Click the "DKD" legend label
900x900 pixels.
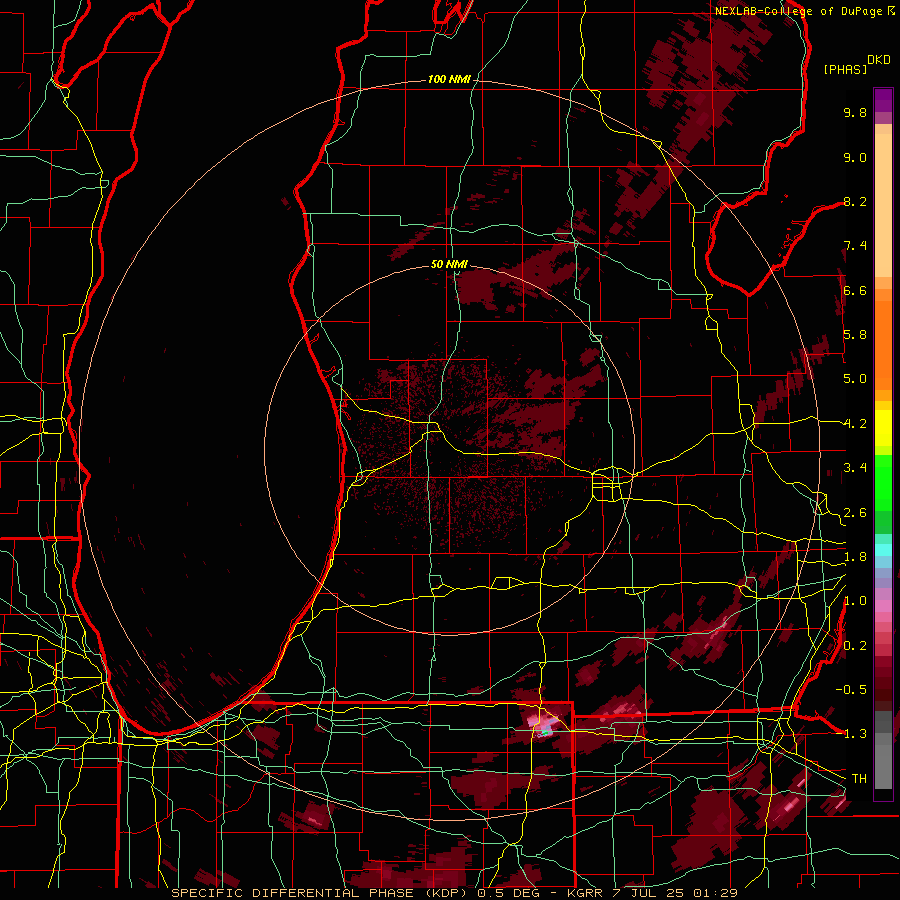coord(879,60)
